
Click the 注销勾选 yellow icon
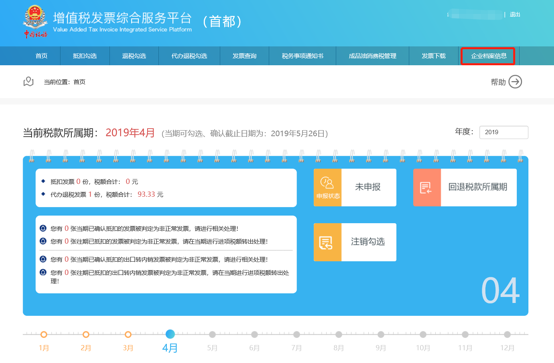pyautogui.click(x=328, y=242)
